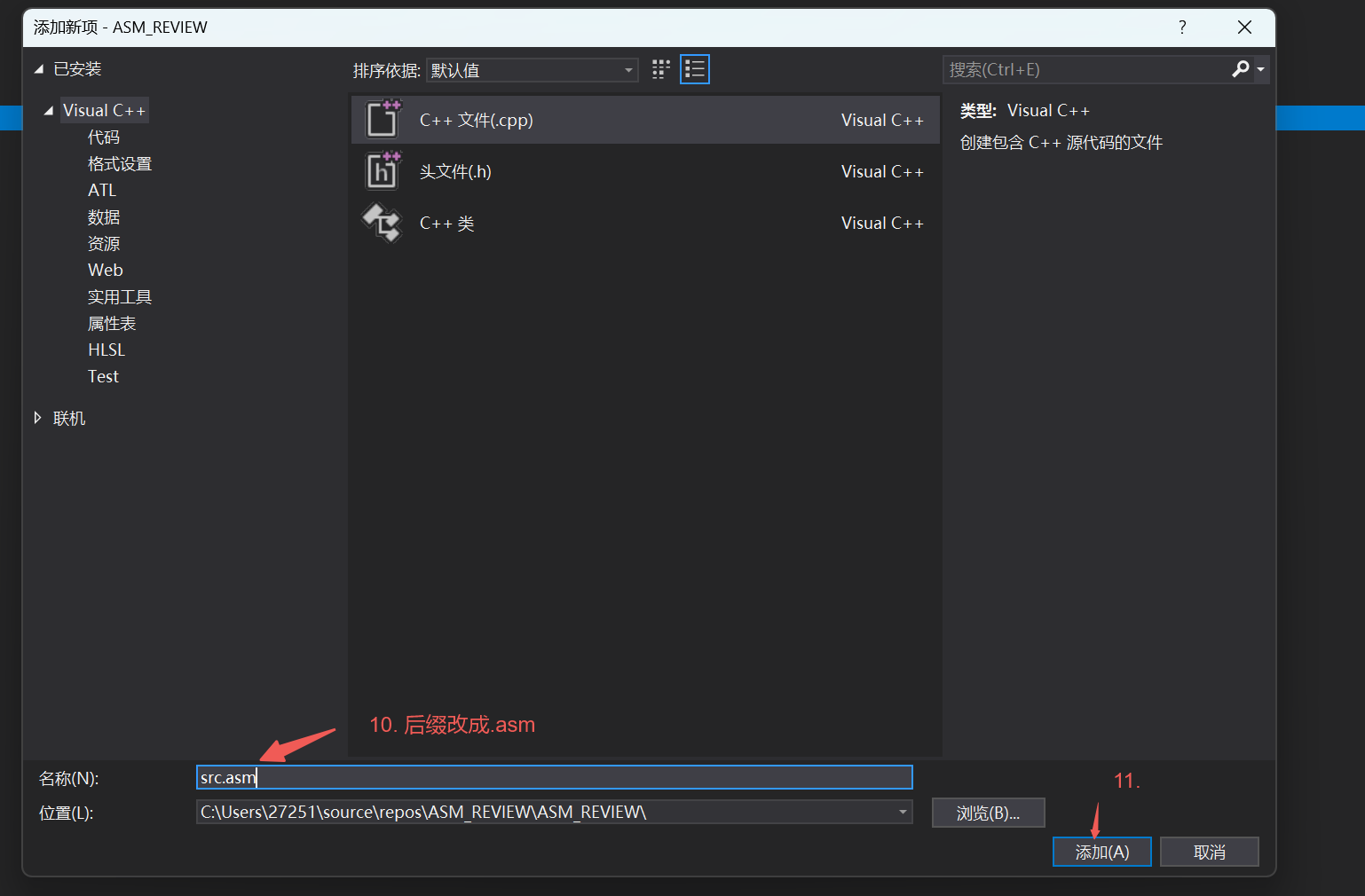This screenshot has width=1365, height=896.
Task: Click Visual C++ label in 头文件 row
Action: 882,171
